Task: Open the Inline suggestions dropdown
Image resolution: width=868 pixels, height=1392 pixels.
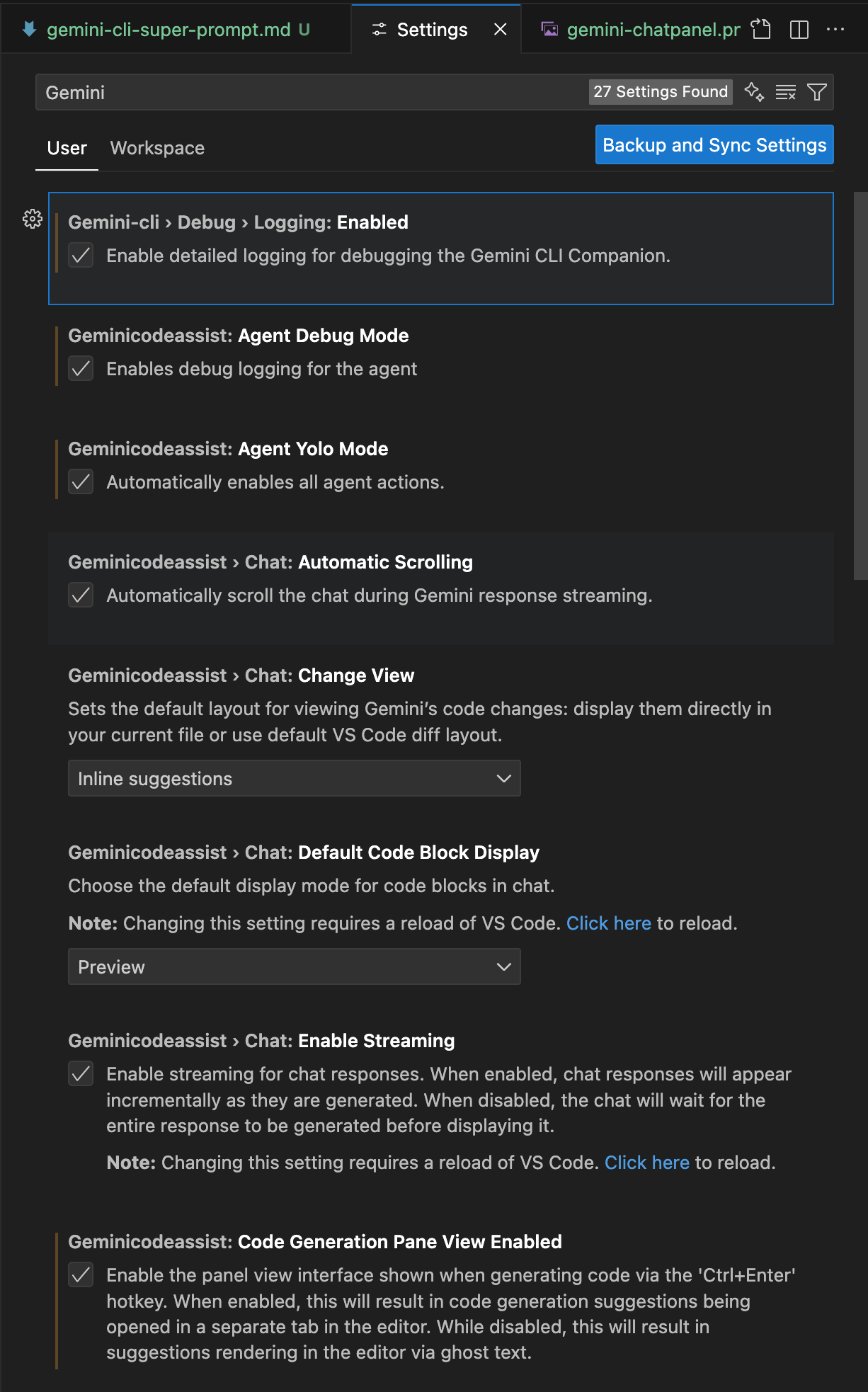Action: 294,779
